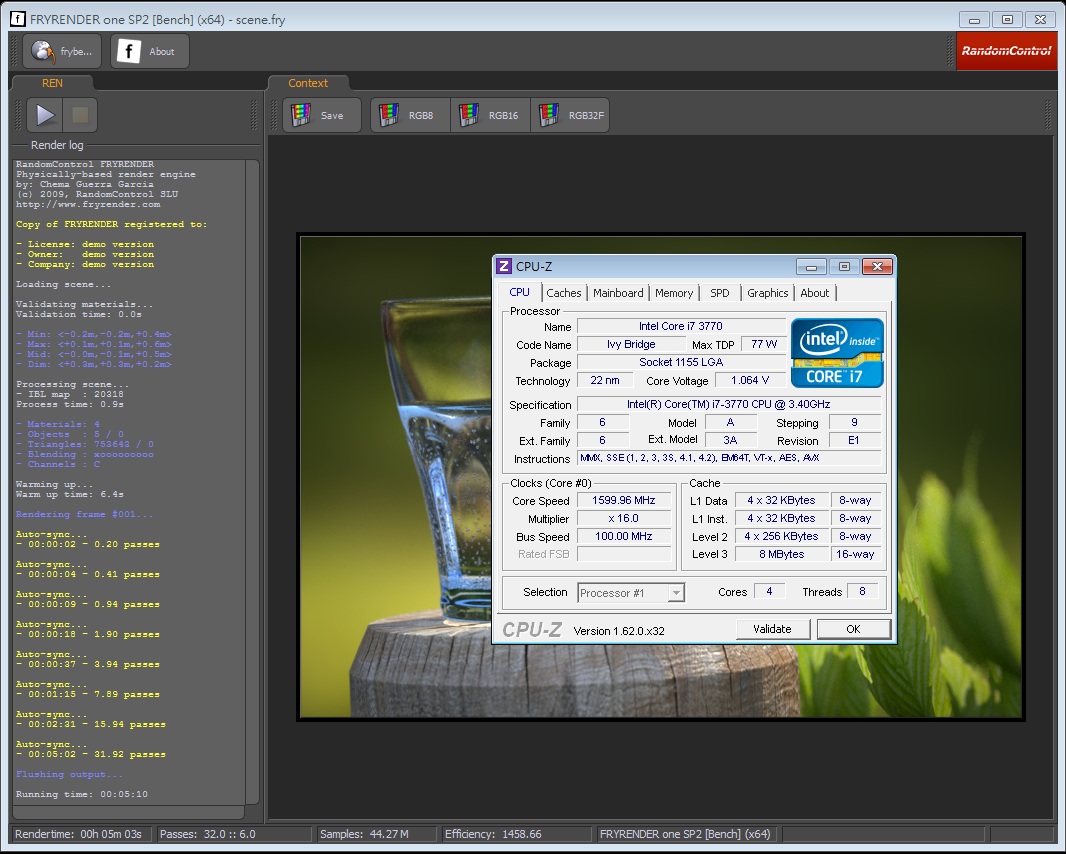
Task: Select RGB32F output format
Action: (x=571, y=115)
